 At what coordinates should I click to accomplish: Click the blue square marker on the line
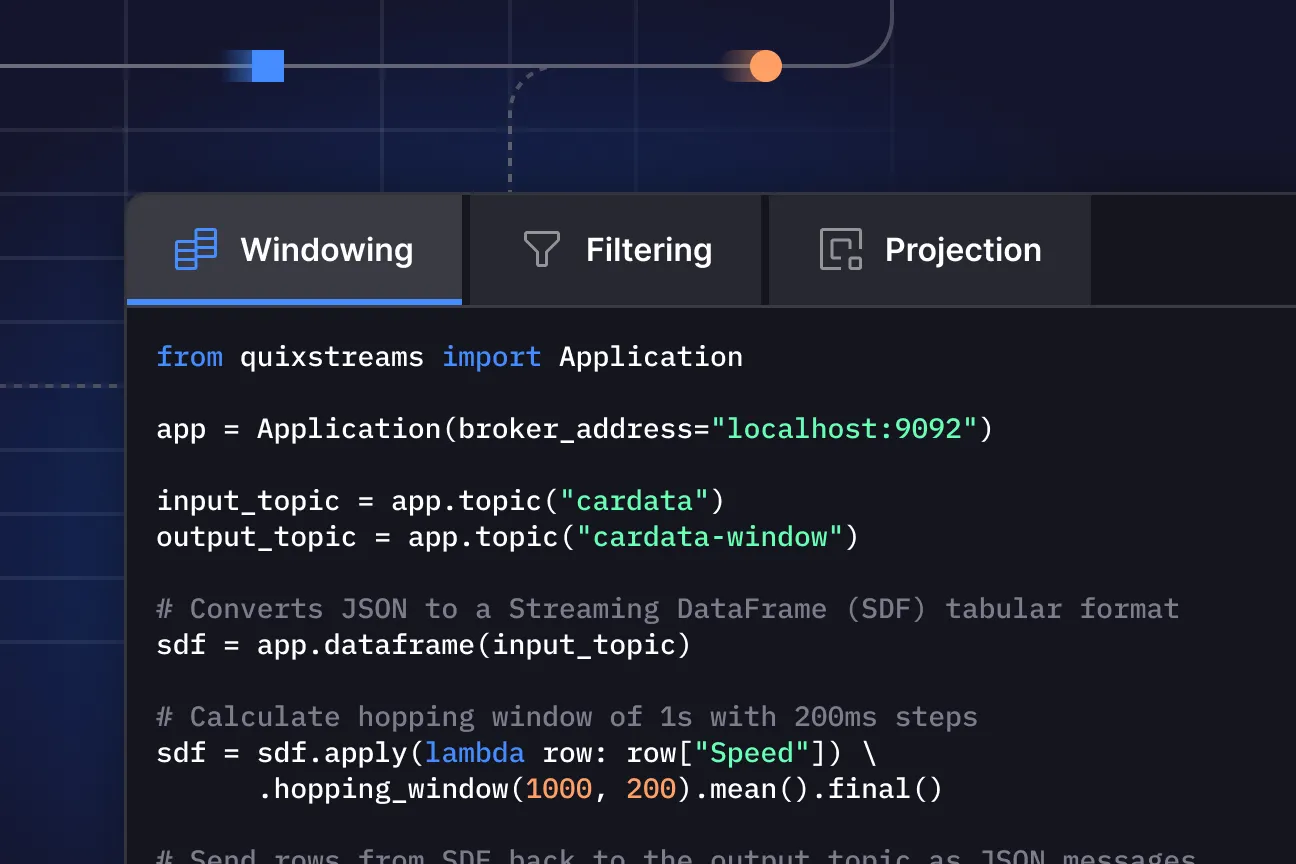coord(266,65)
